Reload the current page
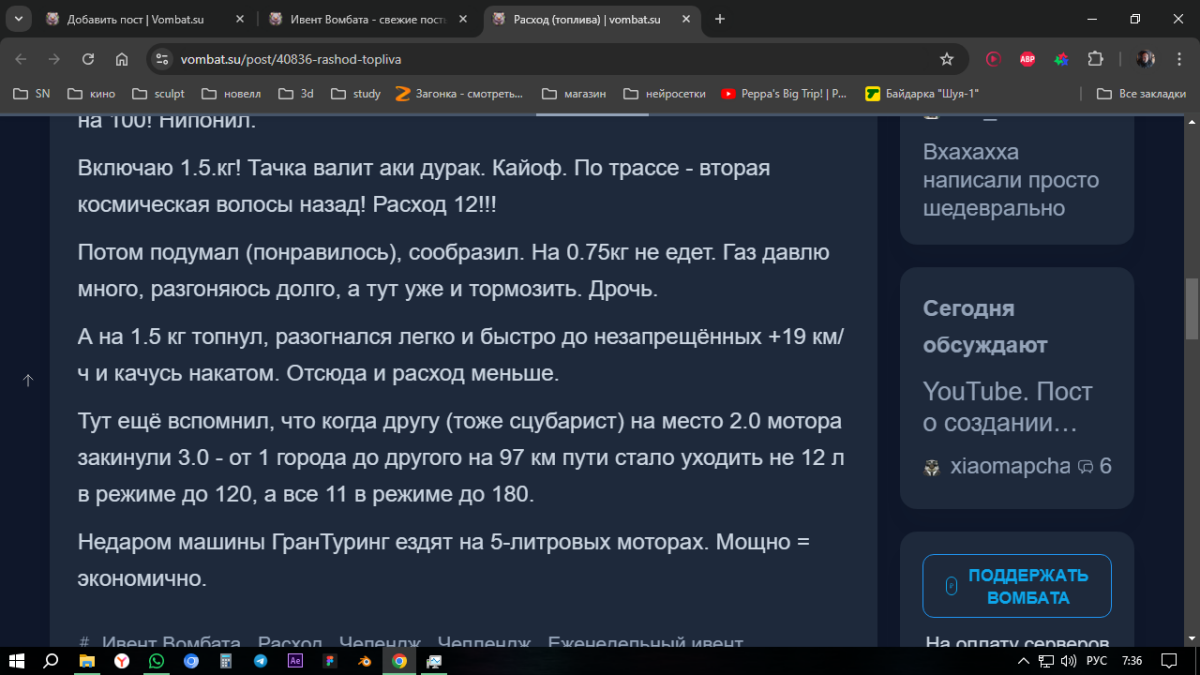1200x675 pixels. (x=88, y=59)
